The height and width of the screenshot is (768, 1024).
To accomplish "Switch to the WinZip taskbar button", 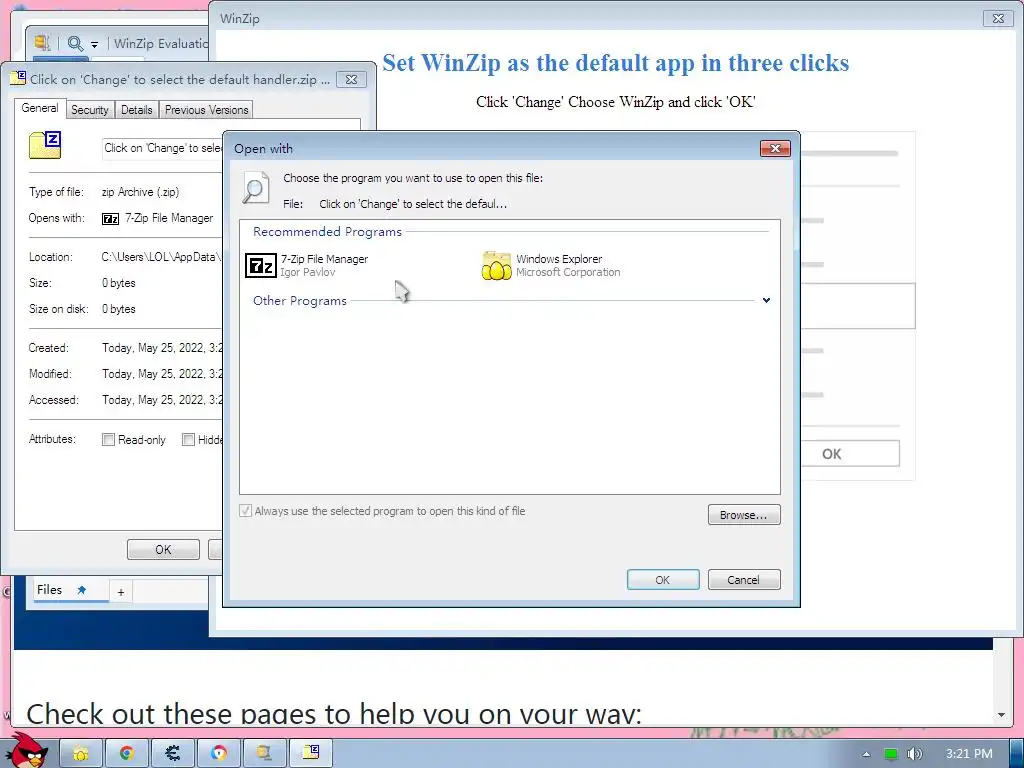I will coord(264,753).
